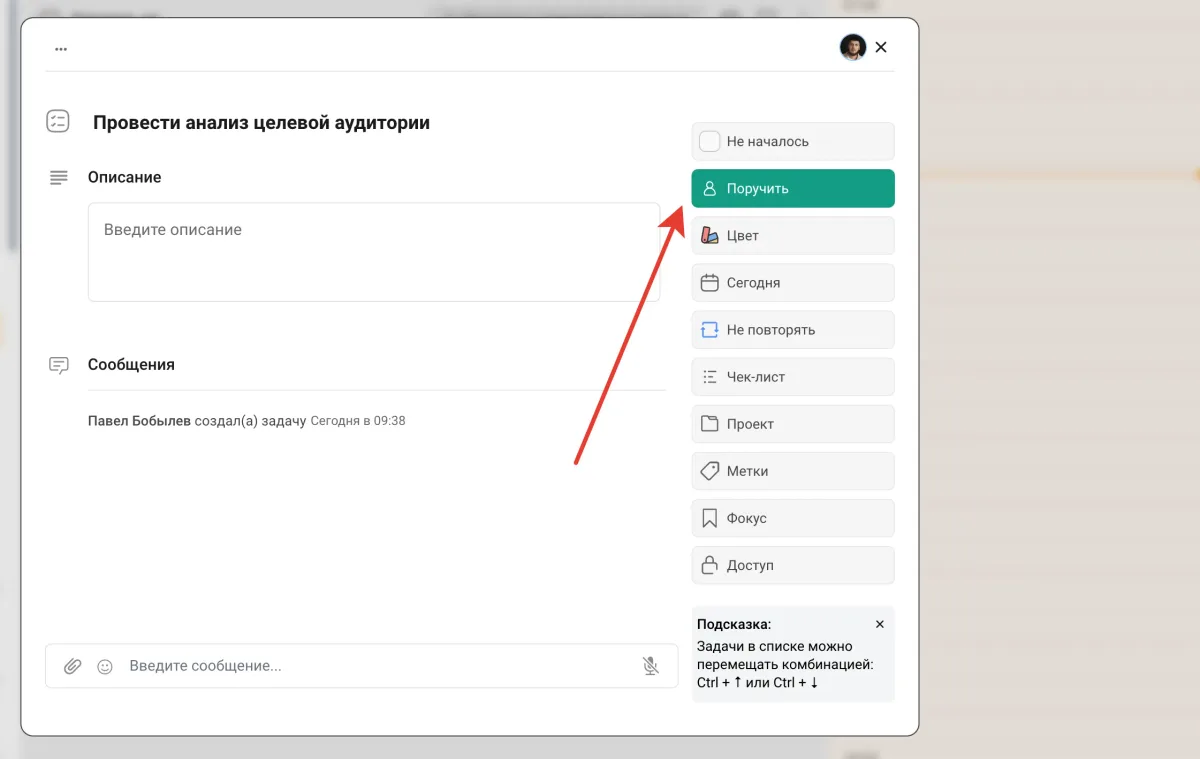Image resolution: width=1200 pixels, height=759 pixels.
Task: Click the task type icon beside title
Action: pyautogui.click(x=58, y=122)
